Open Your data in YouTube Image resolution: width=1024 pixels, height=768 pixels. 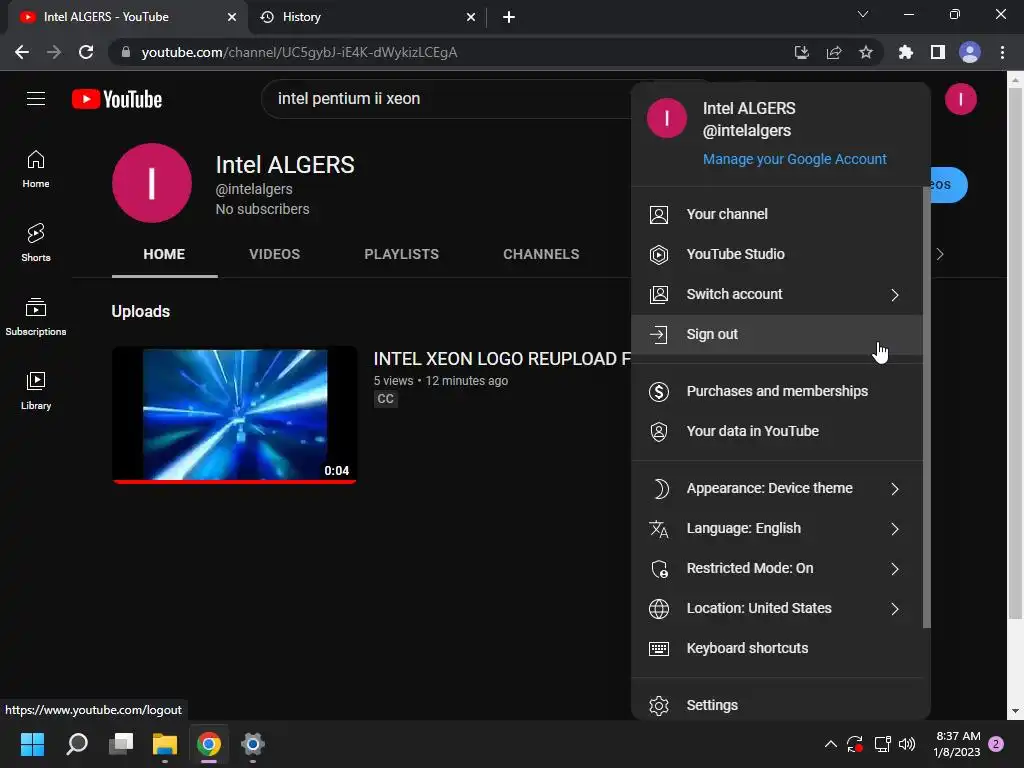776,431
